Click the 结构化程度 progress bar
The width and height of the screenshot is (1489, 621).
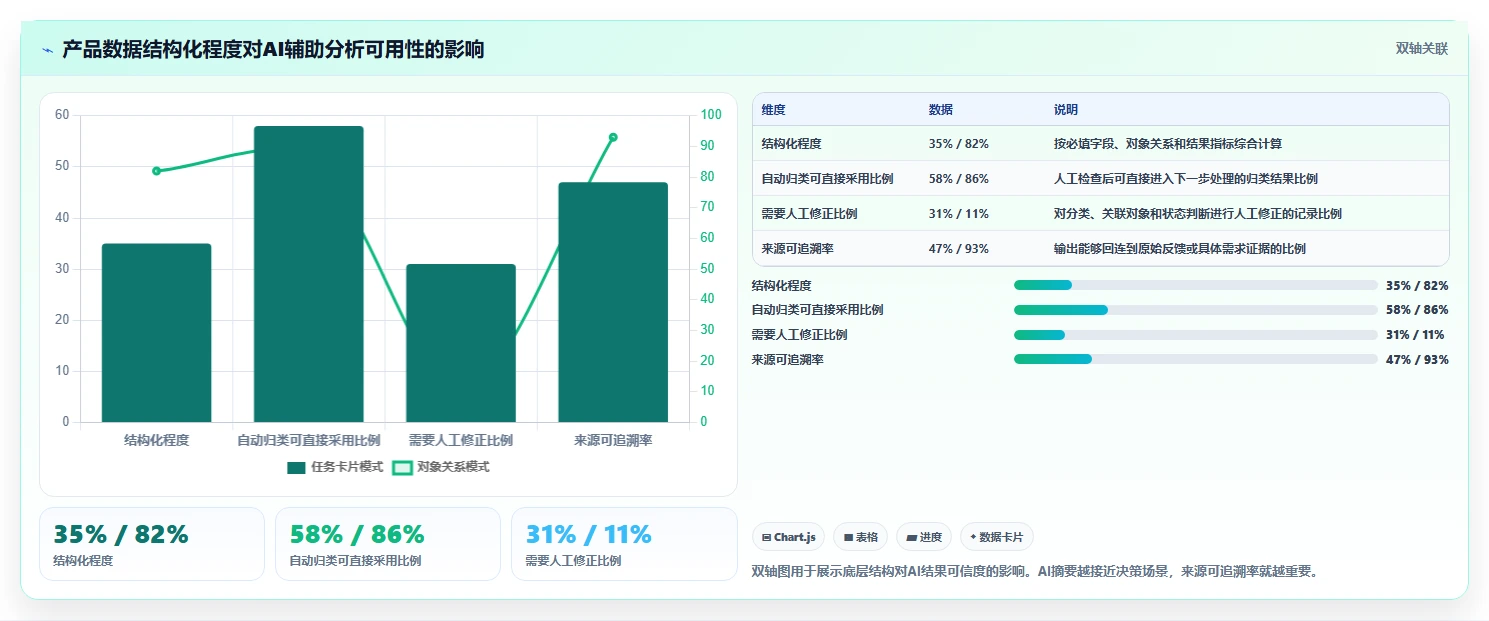[1196, 285]
